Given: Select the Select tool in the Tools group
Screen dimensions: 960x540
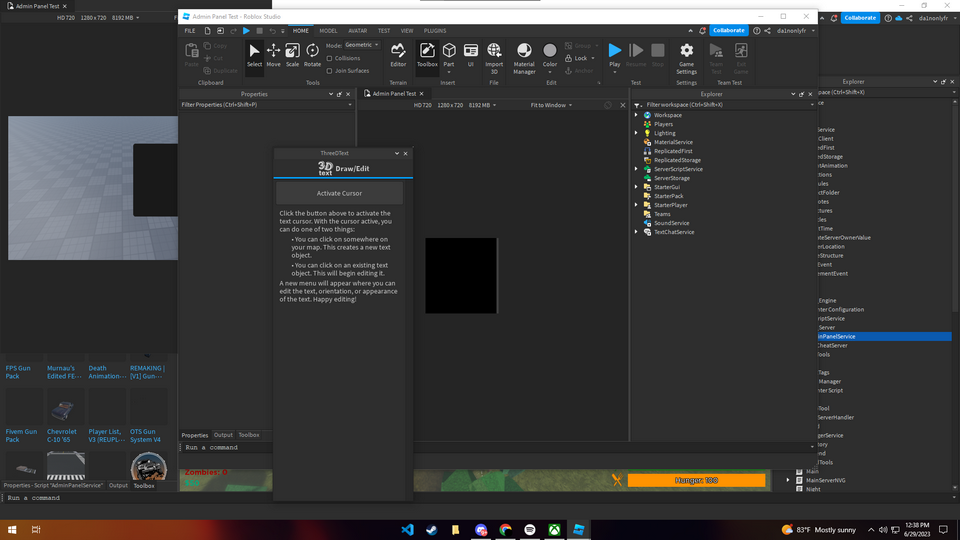Looking at the screenshot, I should pyautogui.click(x=254, y=55).
